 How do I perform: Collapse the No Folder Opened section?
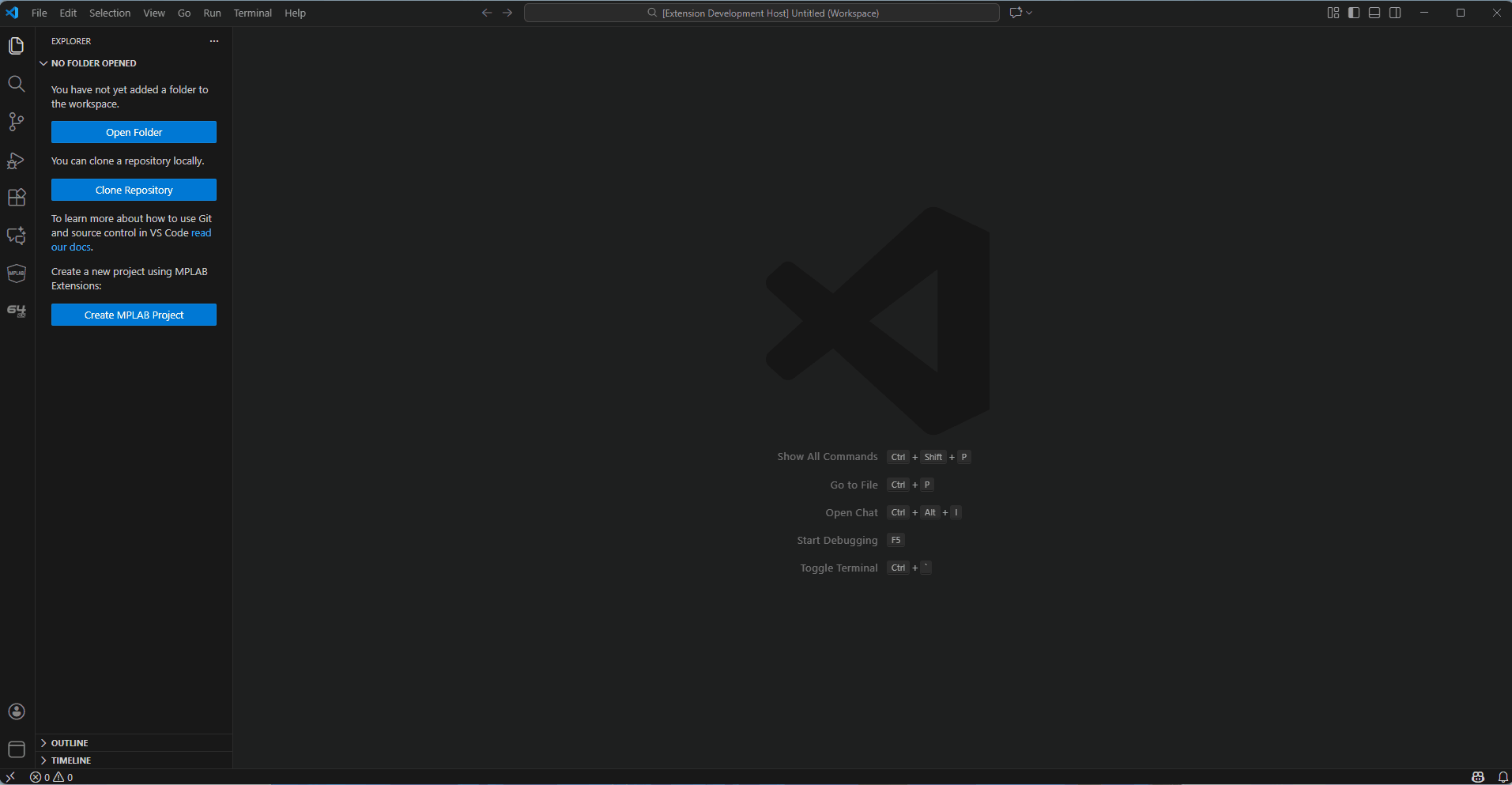coord(93,63)
